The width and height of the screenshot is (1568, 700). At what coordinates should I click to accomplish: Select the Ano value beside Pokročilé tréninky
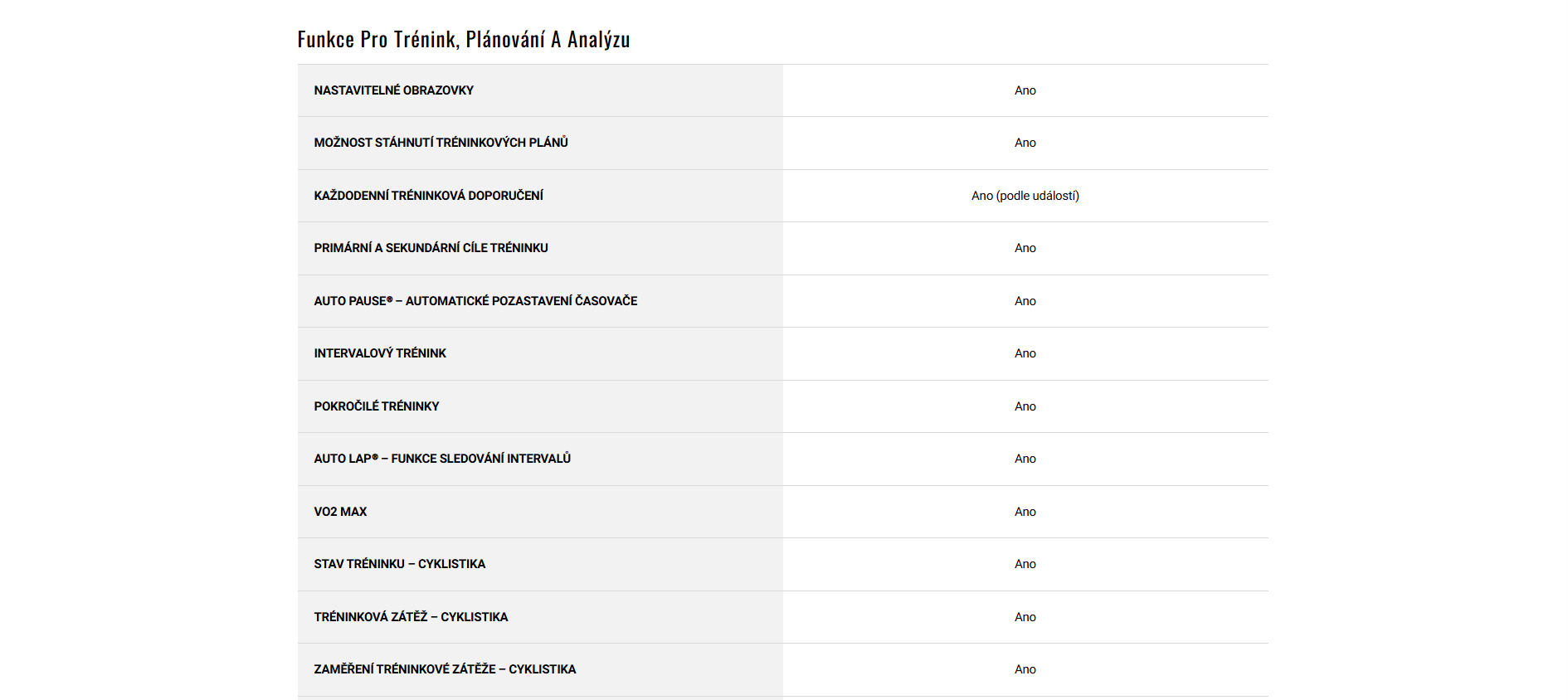(1025, 406)
